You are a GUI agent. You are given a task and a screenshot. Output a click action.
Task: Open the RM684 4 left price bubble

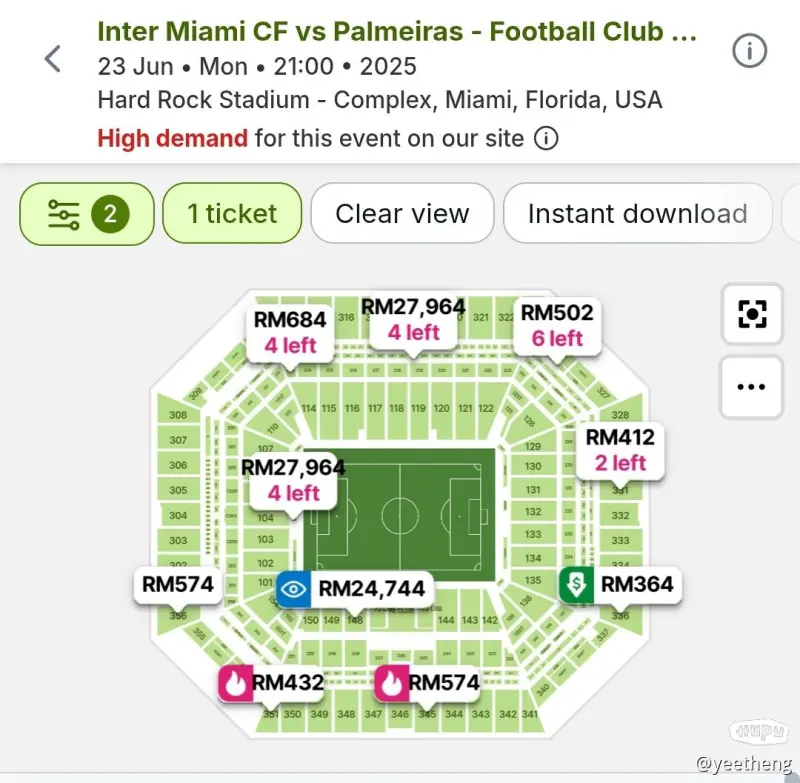coord(290,333)
